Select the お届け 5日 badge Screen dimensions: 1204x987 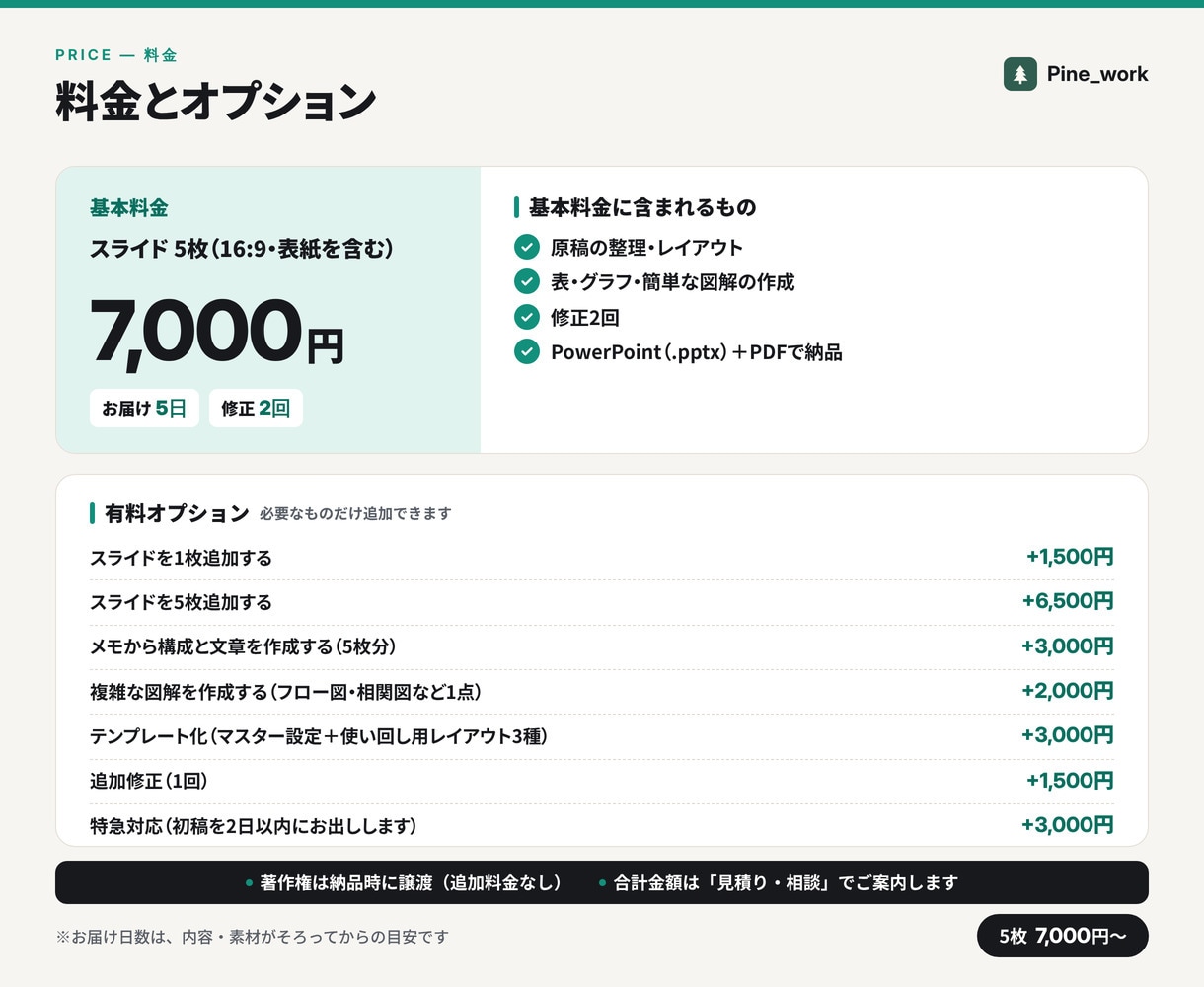144,408
